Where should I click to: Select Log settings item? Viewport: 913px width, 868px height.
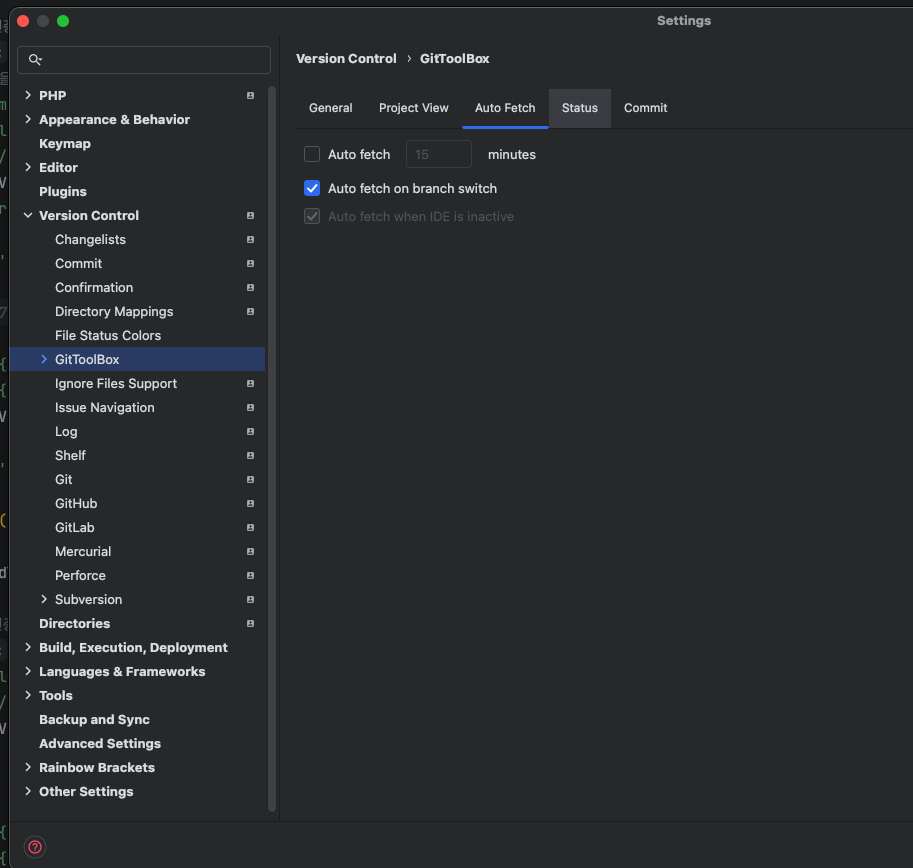[66, 431]
